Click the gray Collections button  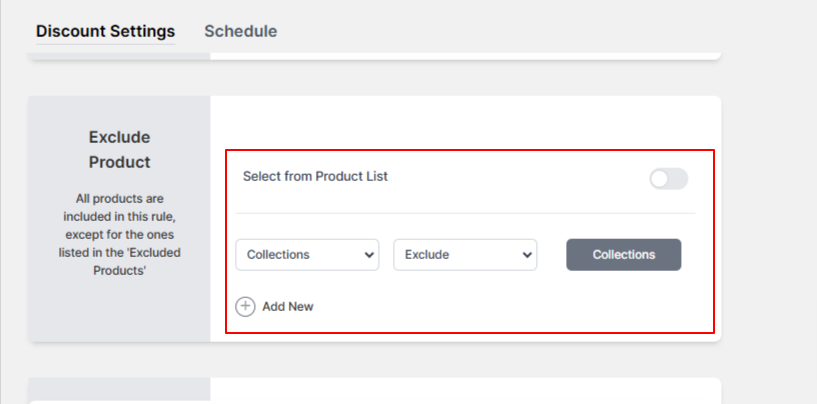coord(624,255)
